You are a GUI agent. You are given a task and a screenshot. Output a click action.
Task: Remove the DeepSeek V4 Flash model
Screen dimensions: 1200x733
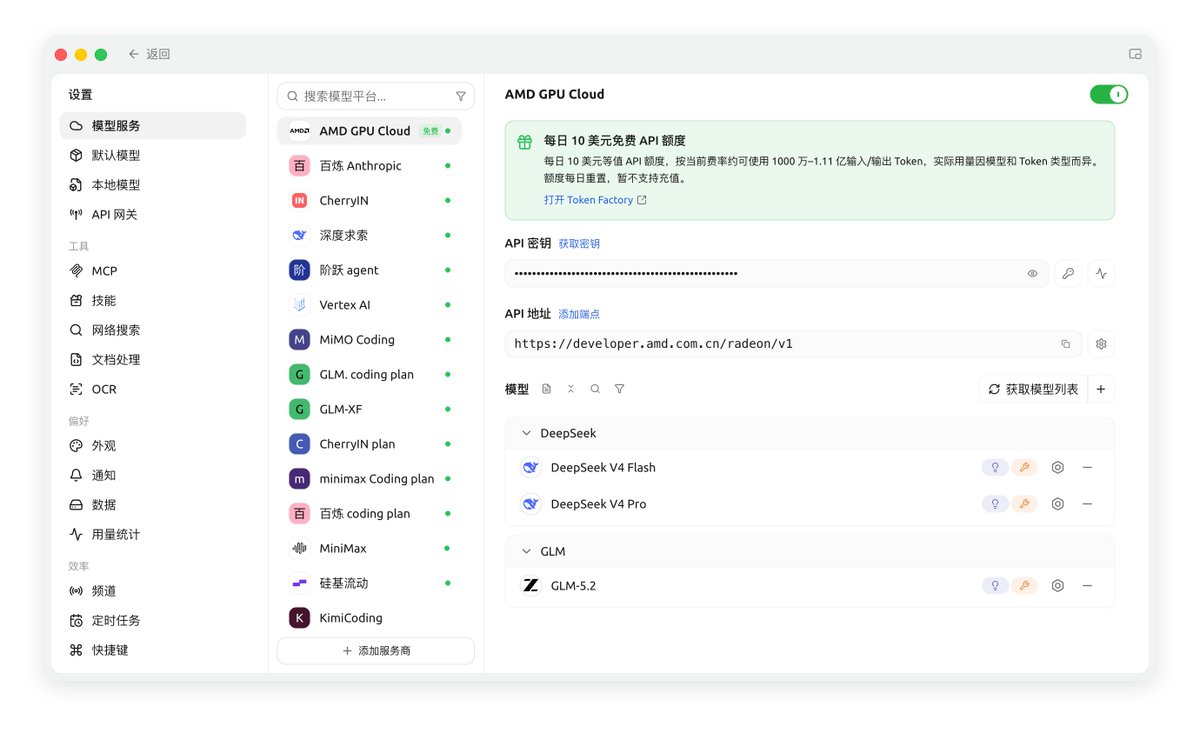tap(1087, 467)
